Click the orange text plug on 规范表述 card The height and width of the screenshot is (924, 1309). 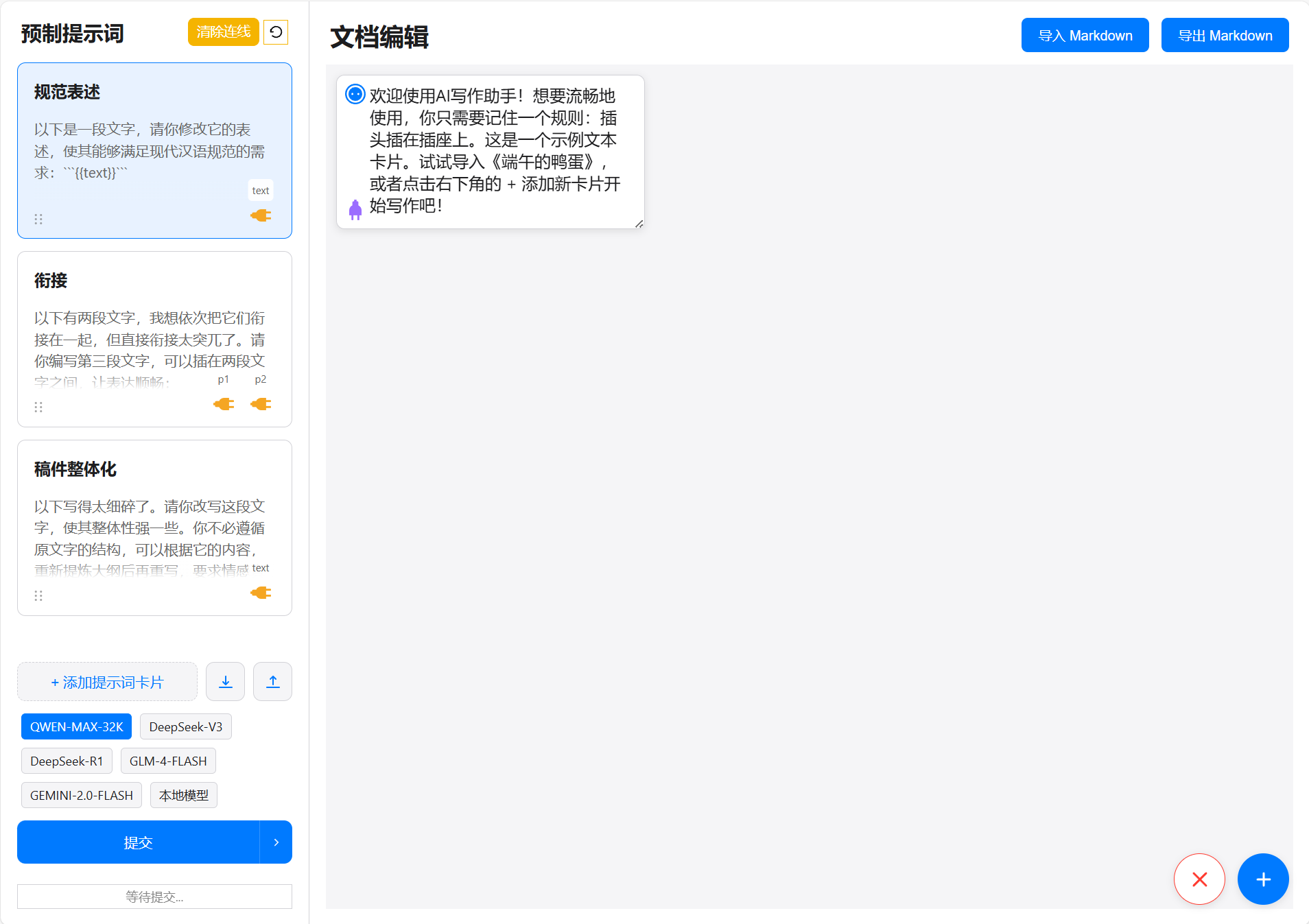pos(261,215)
